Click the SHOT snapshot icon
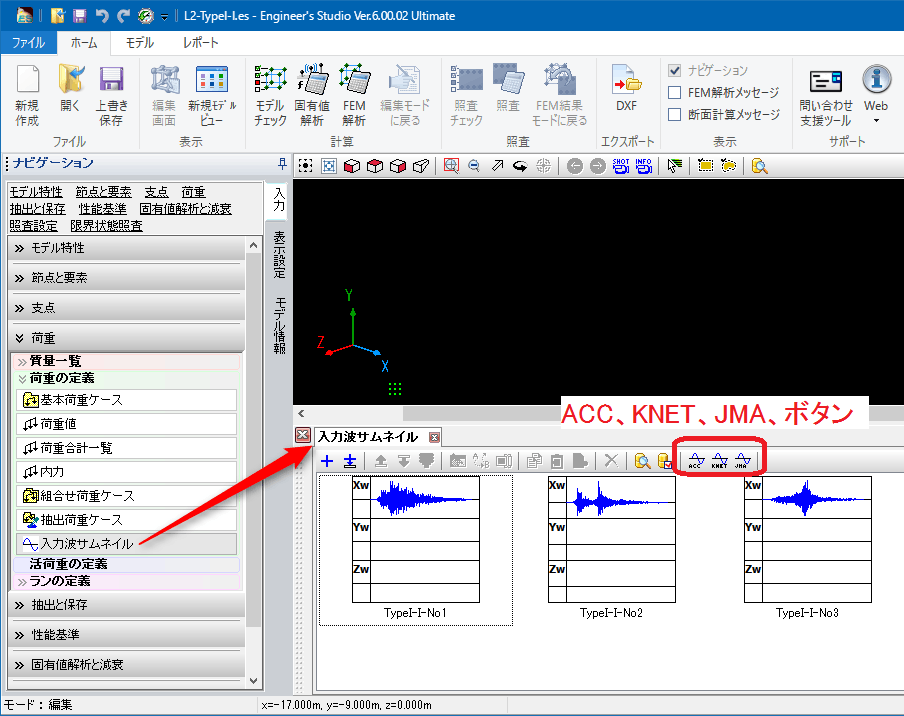904x716 pixels. tap(621, 166)
